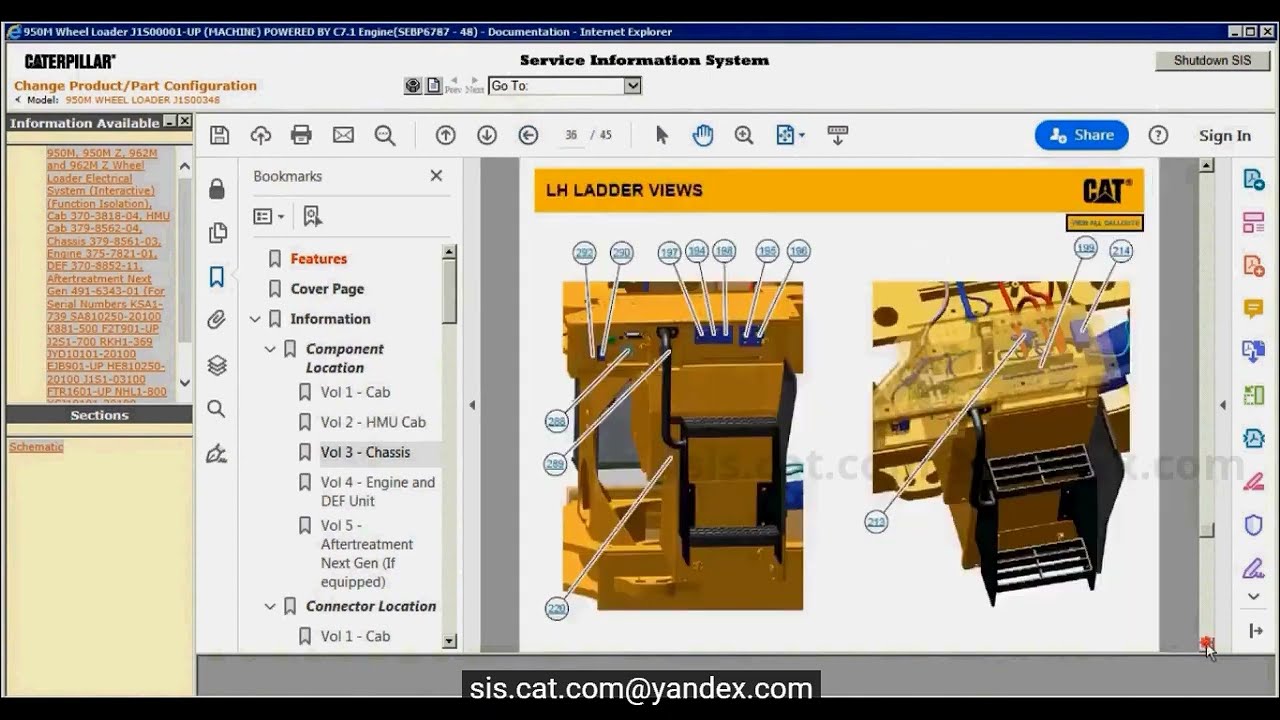The width and height of the screenshot is (1280, 720).
Task: Click the scrolling mode toolbar icon
Action: pyautogui.click(x=838, y=135)
